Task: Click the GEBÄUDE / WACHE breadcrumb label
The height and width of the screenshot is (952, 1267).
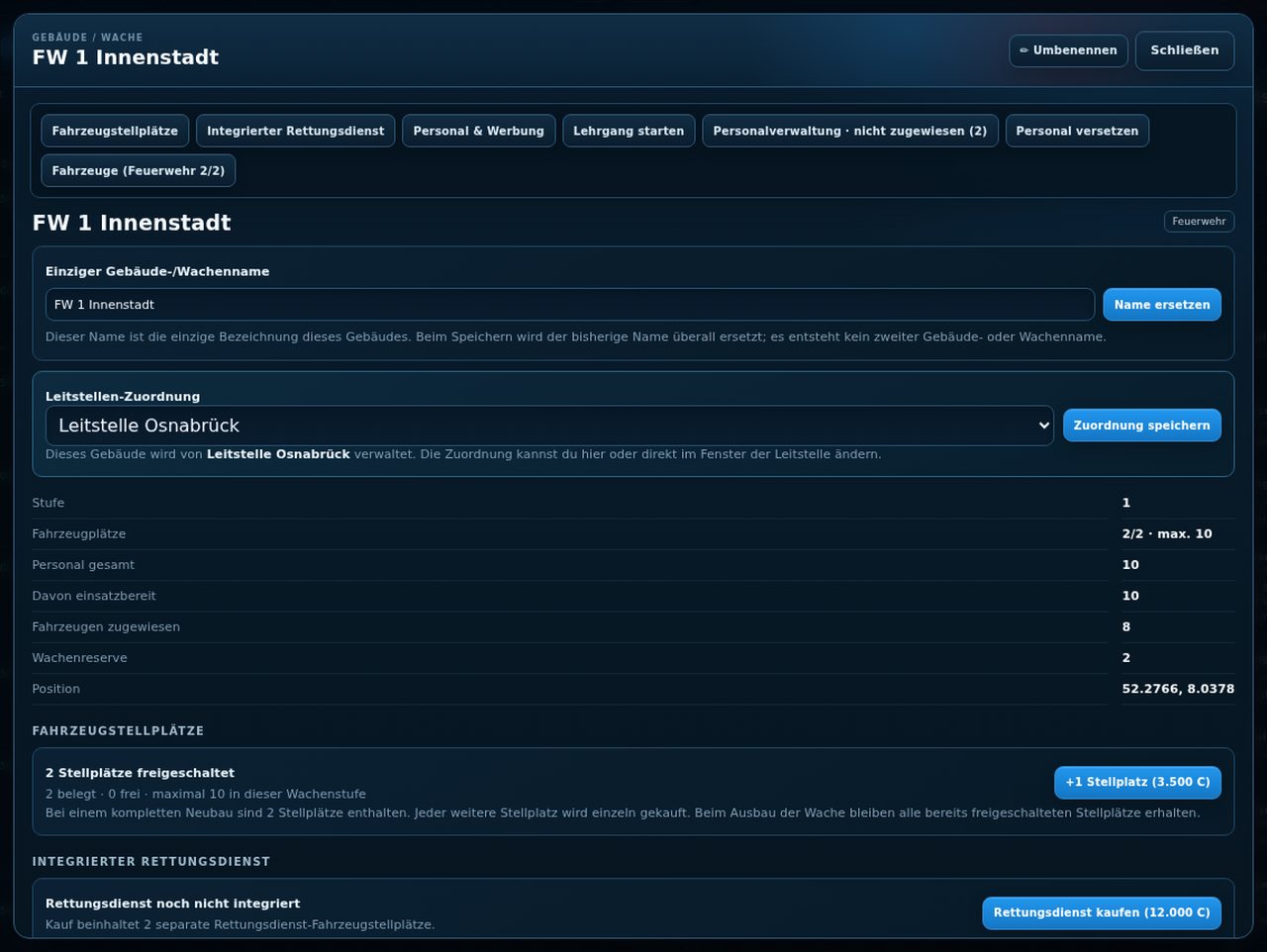Action: click(87, 38)
